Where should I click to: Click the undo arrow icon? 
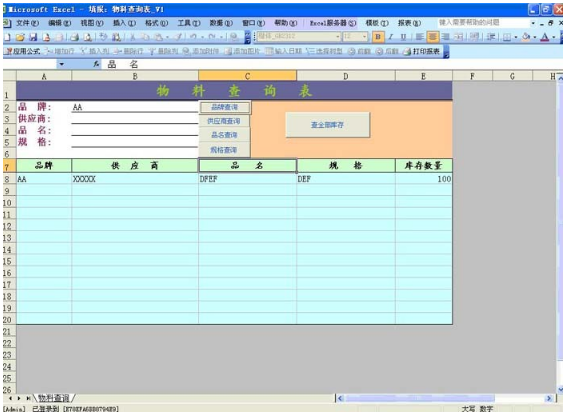point(193,37)
